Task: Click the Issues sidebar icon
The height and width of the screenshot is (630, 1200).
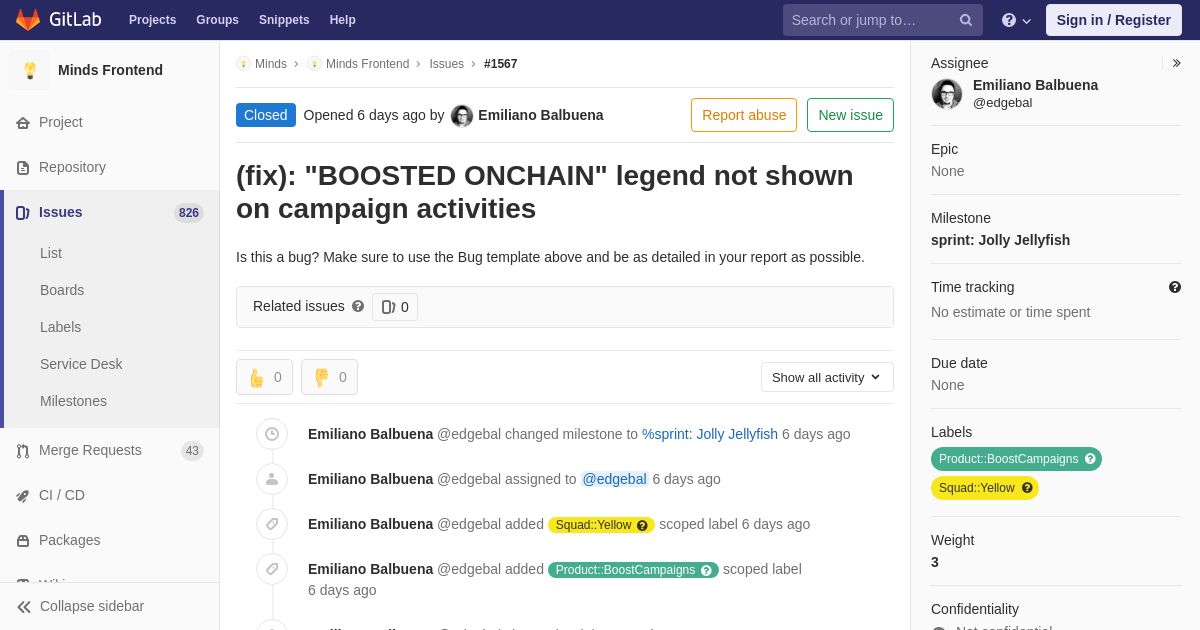Action: click(22, 212)
